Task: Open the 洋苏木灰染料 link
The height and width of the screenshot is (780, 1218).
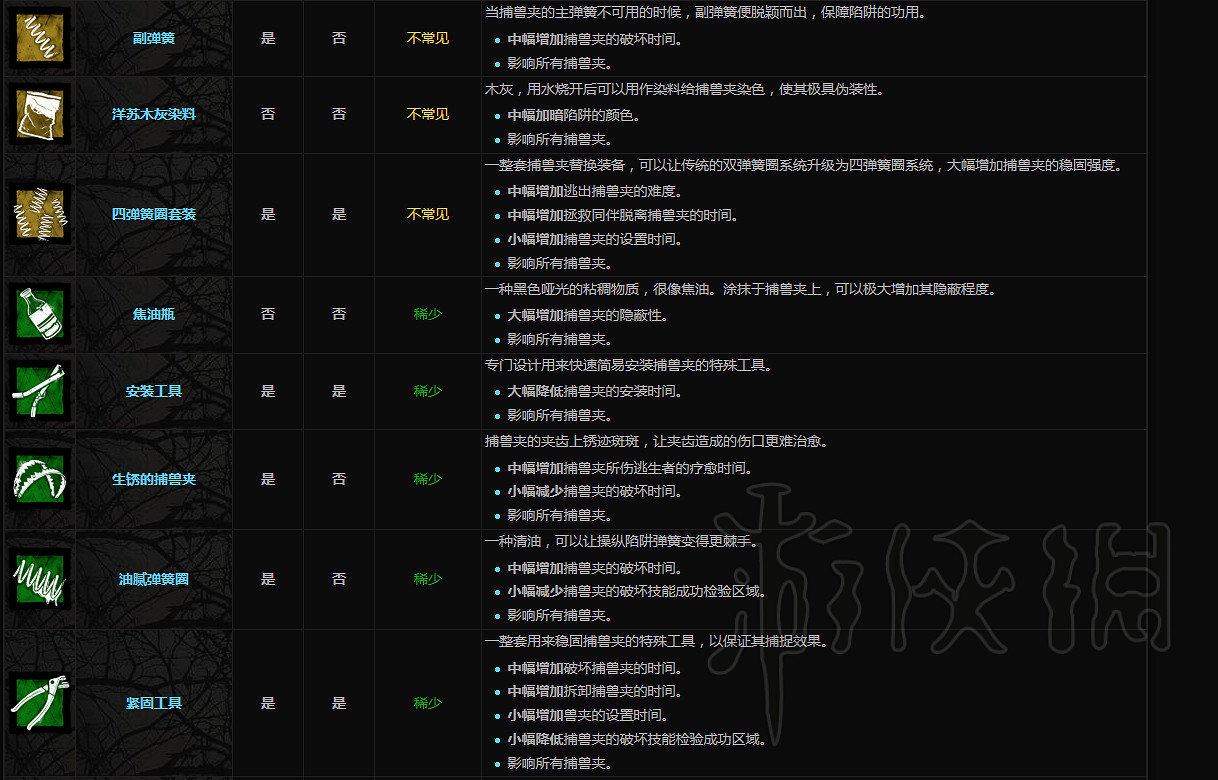Action: 154,114
